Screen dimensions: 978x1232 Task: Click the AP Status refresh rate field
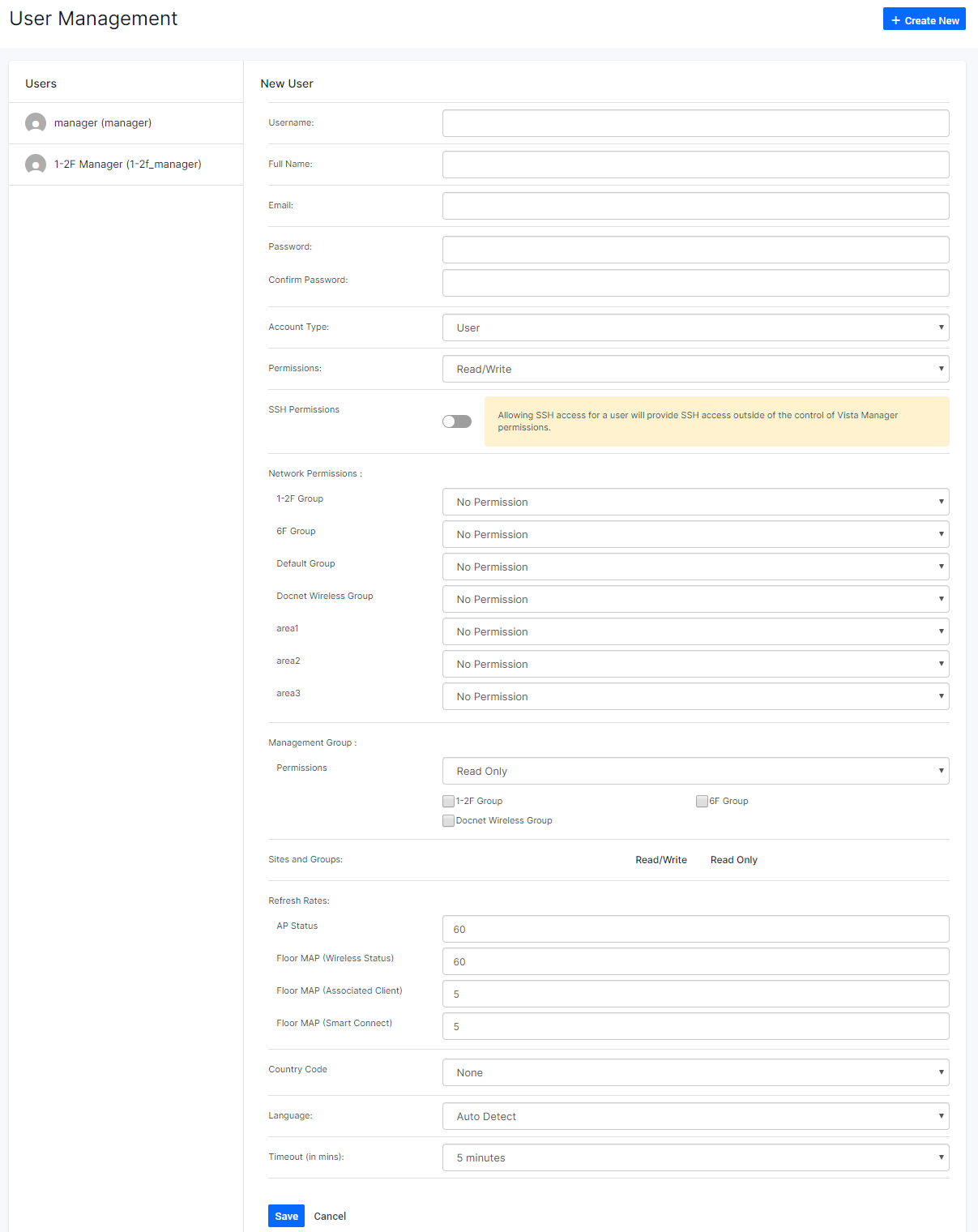[x=695, y=929]
